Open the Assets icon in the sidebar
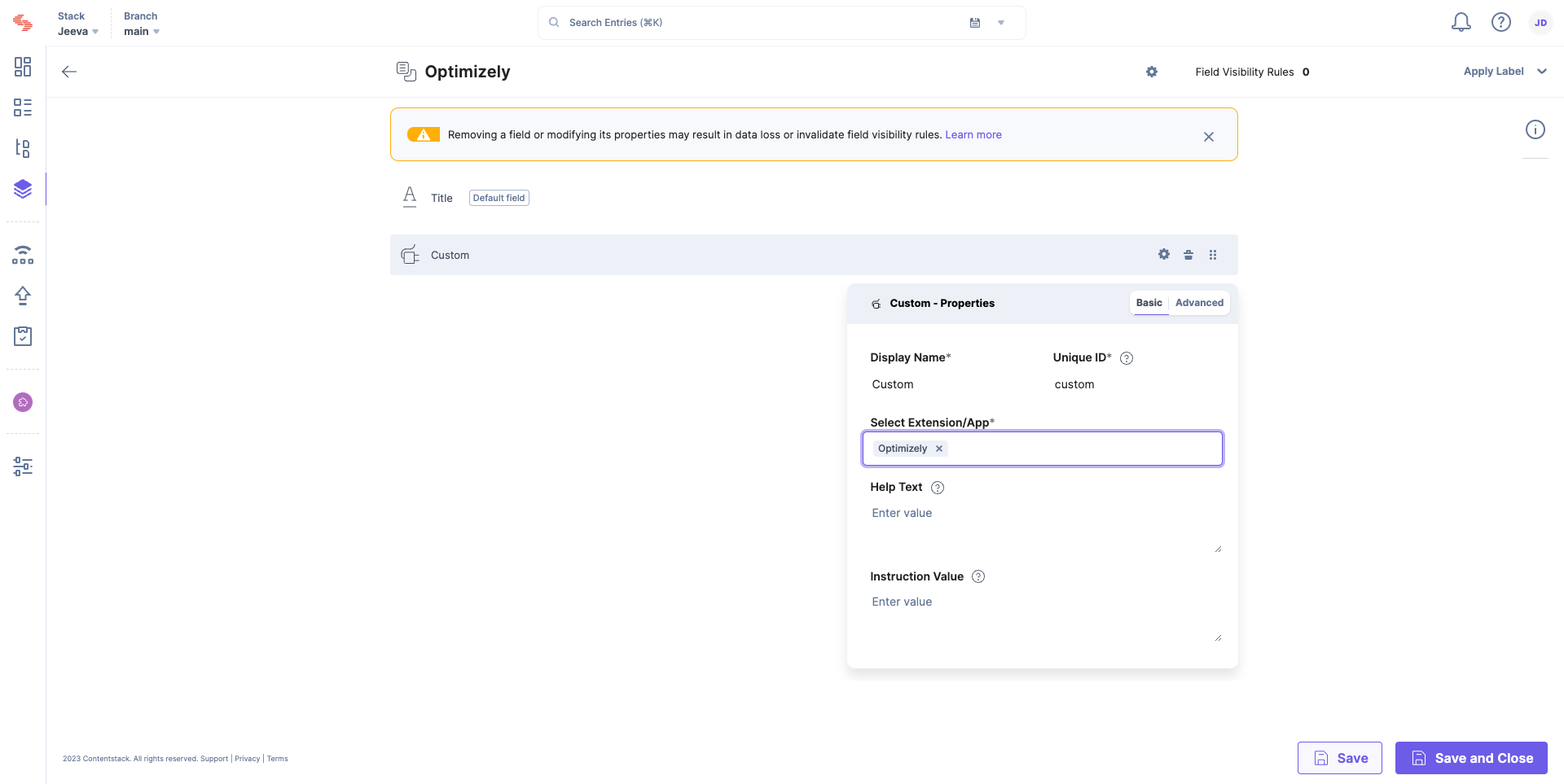The image size is (1564, 784). (23, 148)
